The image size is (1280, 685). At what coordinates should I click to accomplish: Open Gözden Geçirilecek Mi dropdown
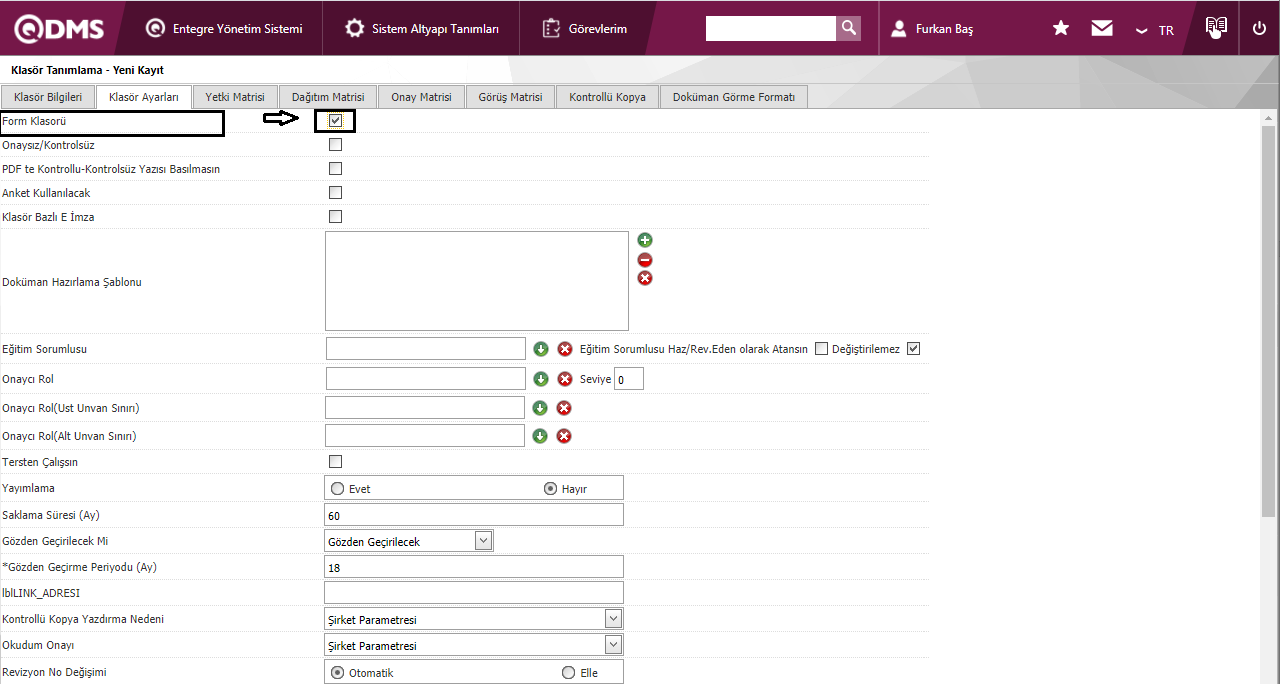pos(409,541)
